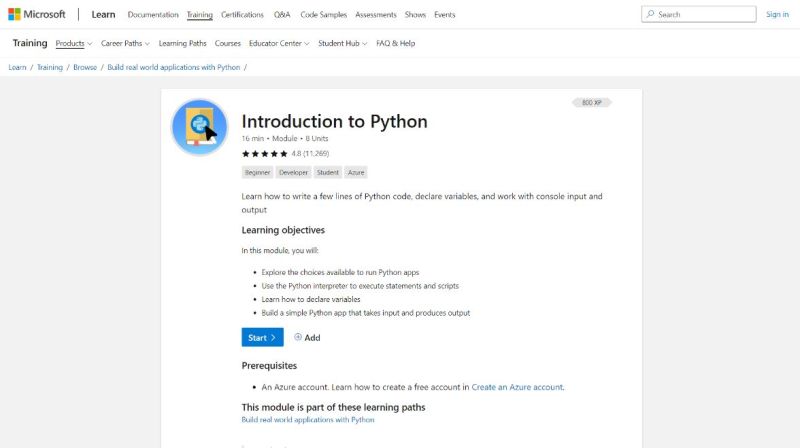Click the Introduction to Python module badge
Viewport: 800px width, 448px height.
tap(199, 127)
